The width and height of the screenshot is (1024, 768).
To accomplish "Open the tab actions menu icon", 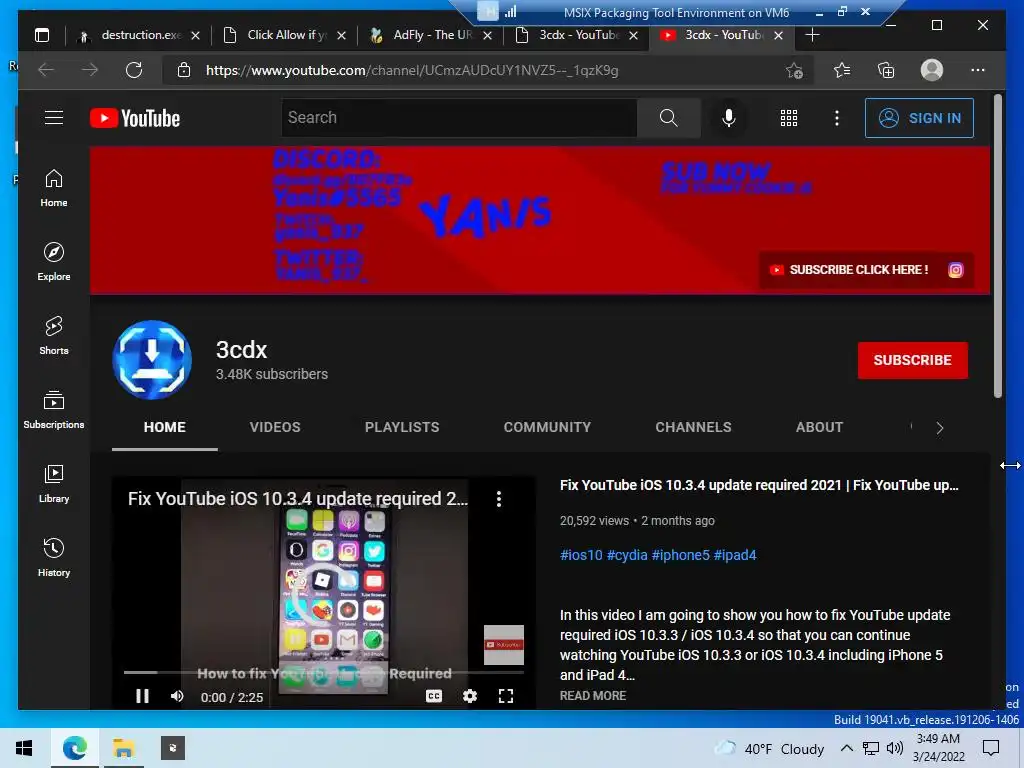I will pos(42,35).
